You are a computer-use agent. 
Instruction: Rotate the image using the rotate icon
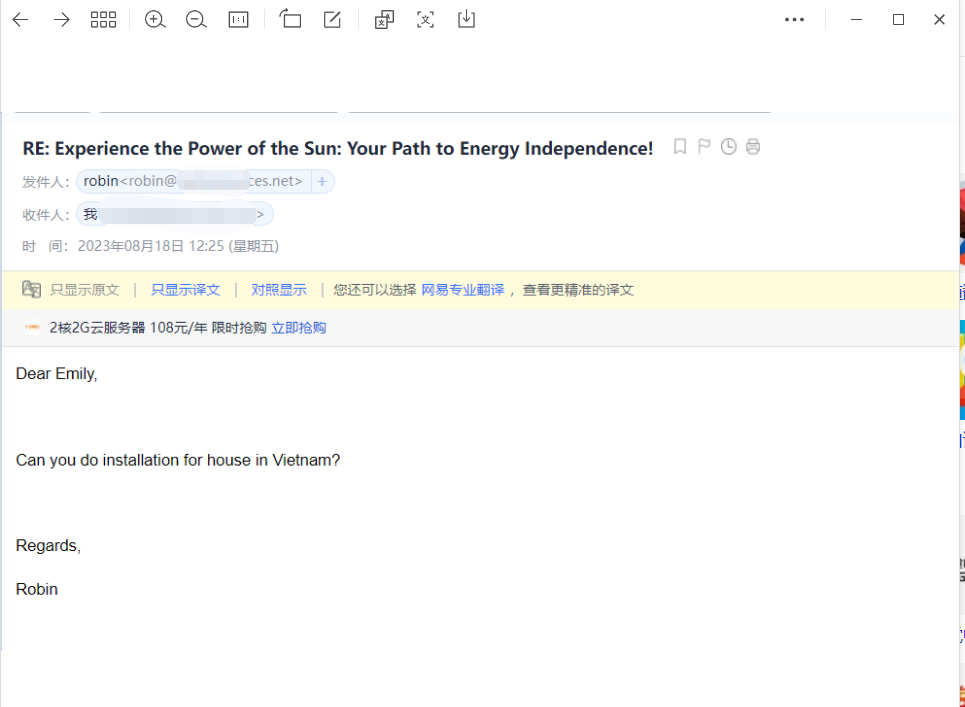(290, 20)
